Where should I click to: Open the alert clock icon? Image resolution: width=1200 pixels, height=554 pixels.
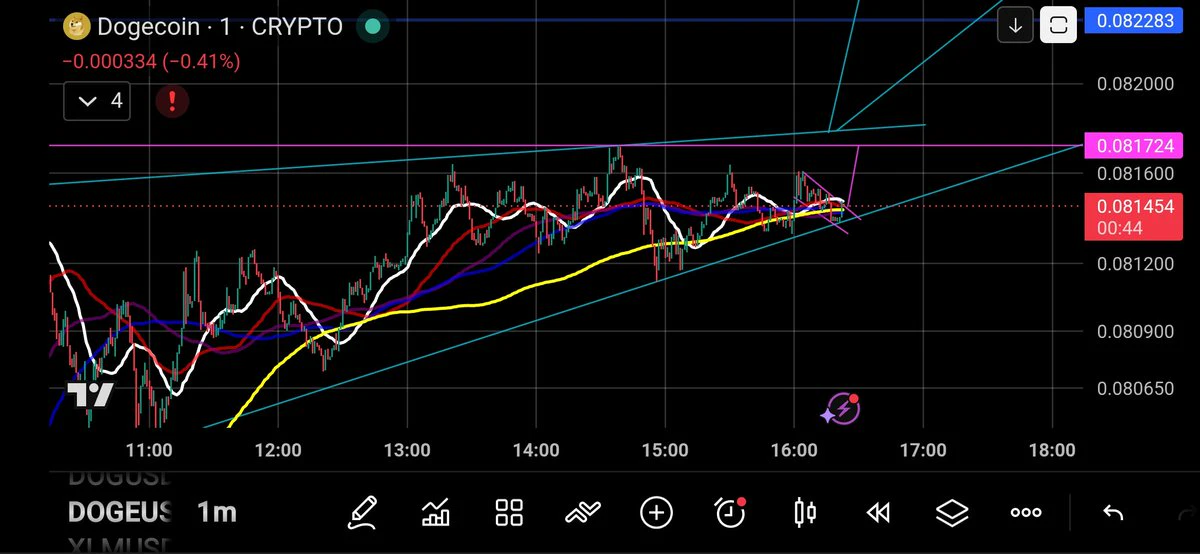point(731,513)
